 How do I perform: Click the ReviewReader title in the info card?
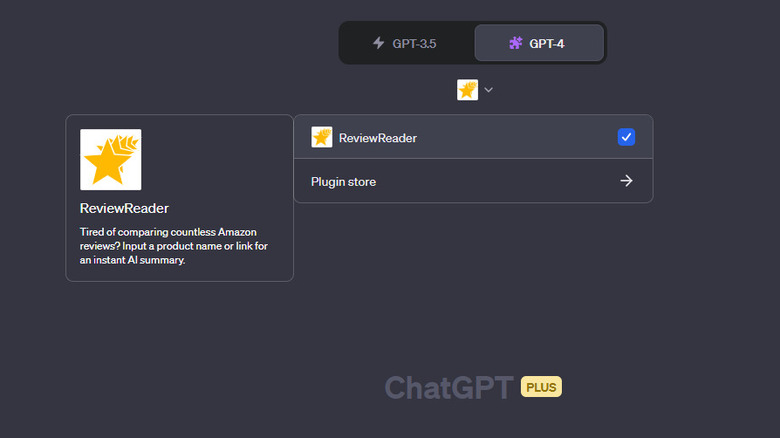tap(124, 209)
